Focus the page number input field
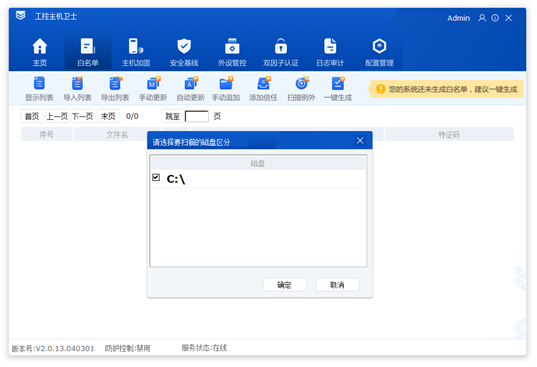Viewport: 537px width, 367px height. pyautogui.click(x=197, y=116)
